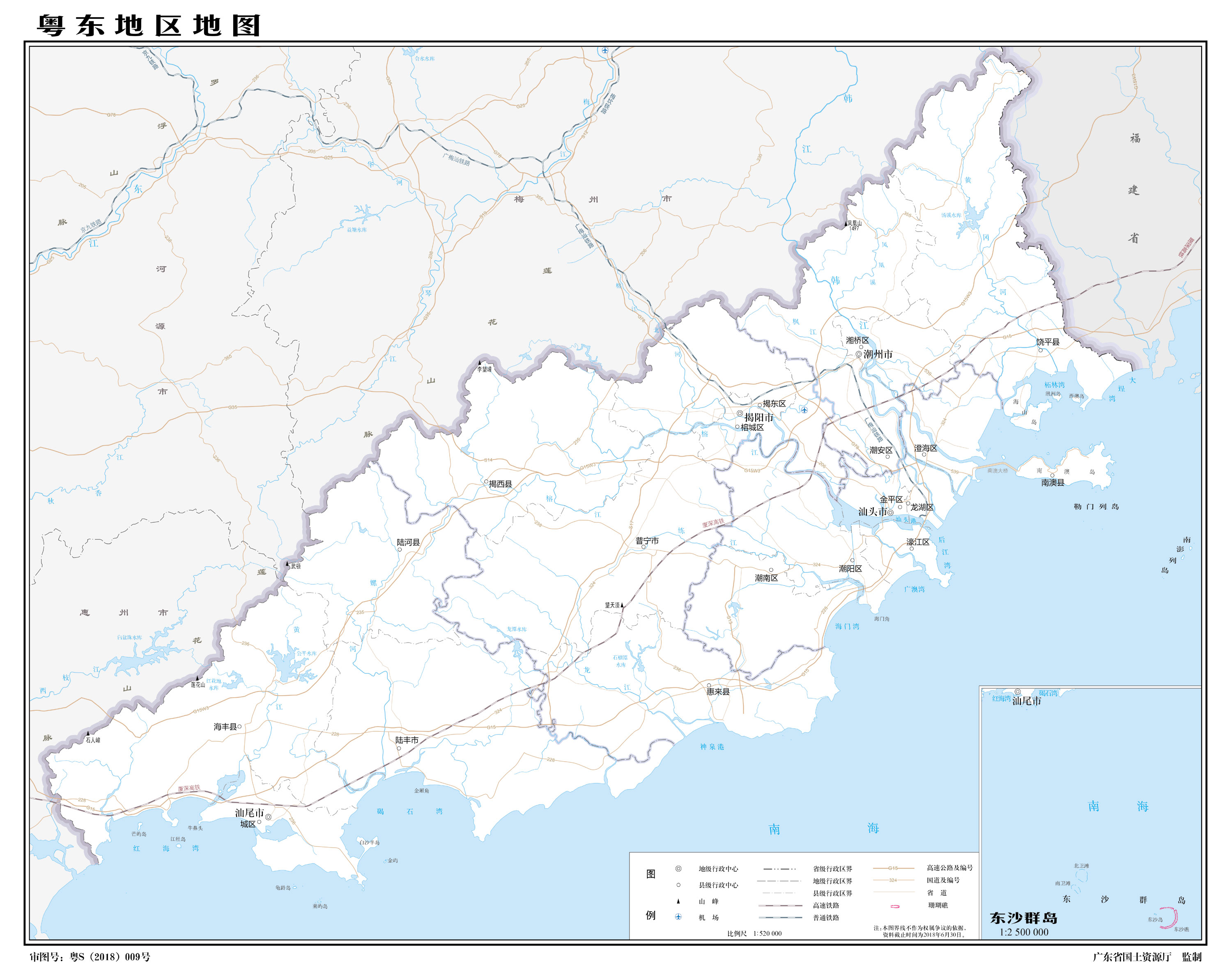This screenshot has height=976, width=1232.
Task: Click the 莲花山 peak triangle symbol
Action: (198, 678)
